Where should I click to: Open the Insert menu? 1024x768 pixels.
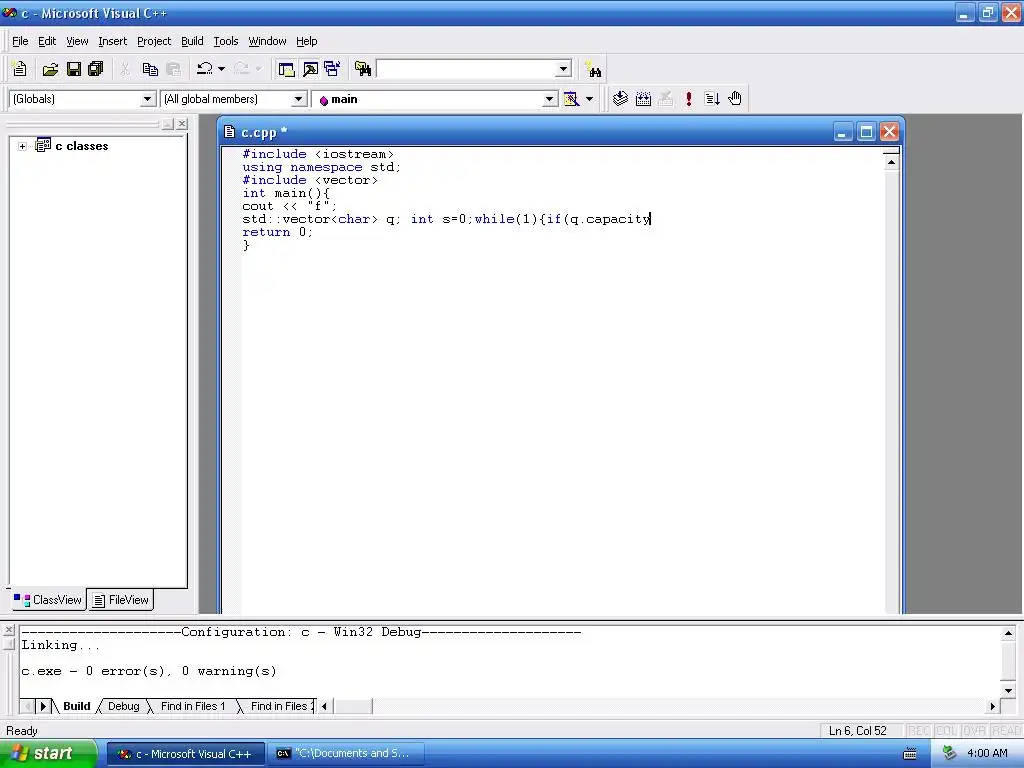point(112,41)
